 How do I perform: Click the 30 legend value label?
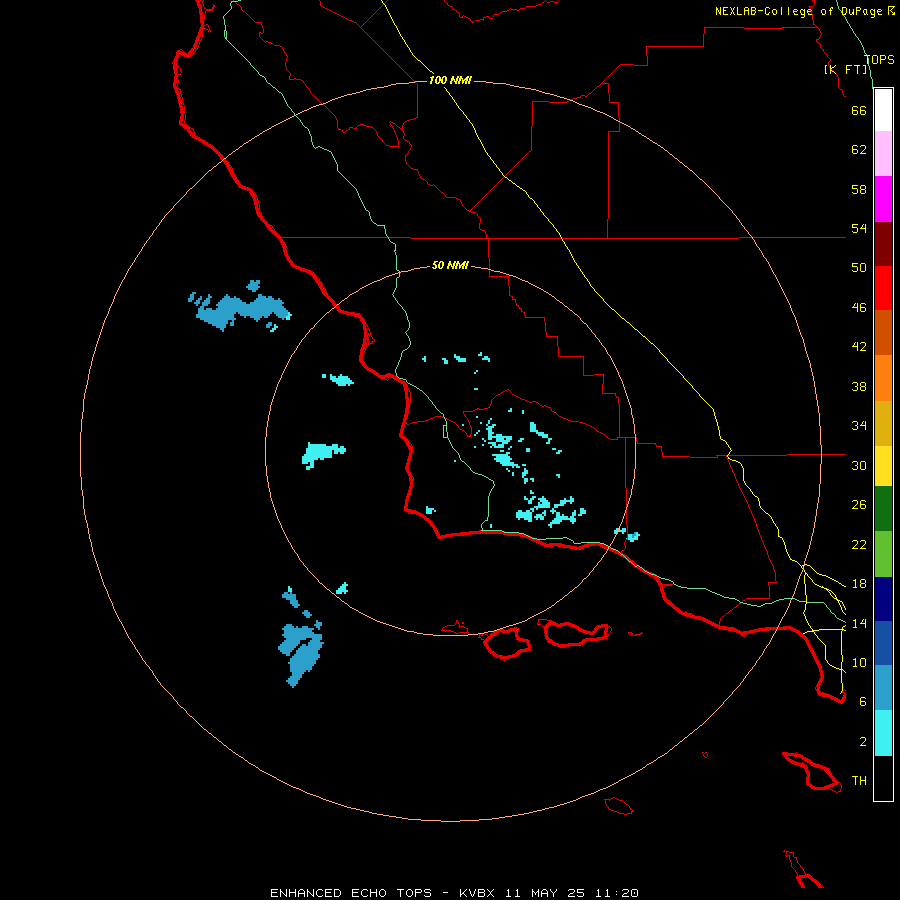tap(859, 465)
